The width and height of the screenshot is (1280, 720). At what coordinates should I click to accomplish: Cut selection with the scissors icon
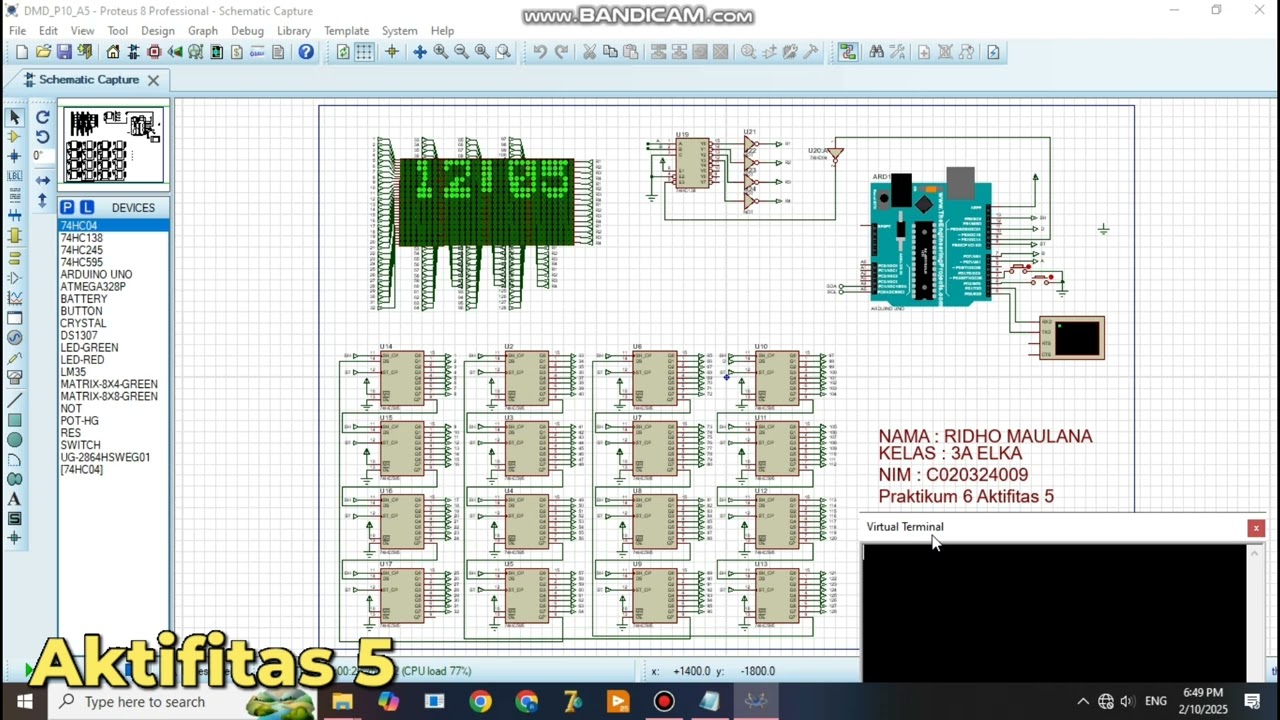pos(589,52)
